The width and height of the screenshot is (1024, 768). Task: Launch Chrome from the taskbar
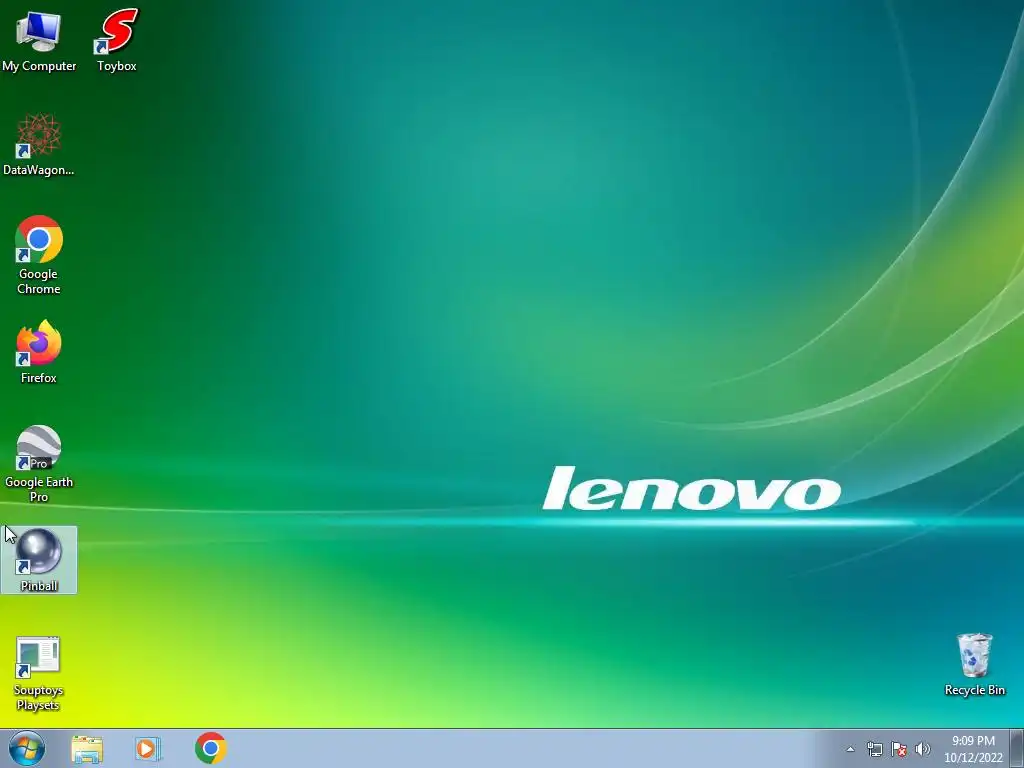[x=210, y=748]
